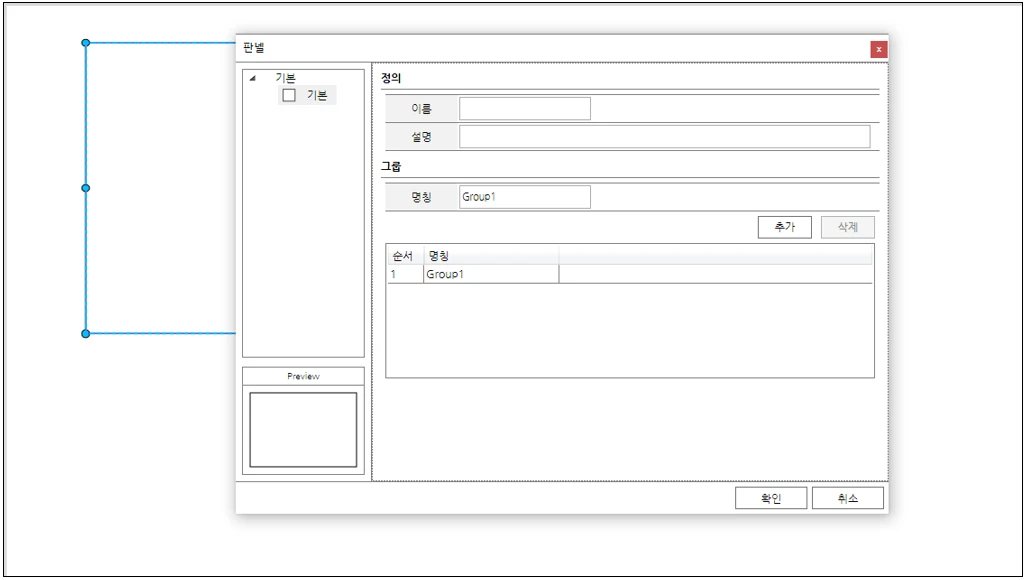Select the Group1 cell in the table
This screenshot has height=580, width=1026.
pyautogui.click(x=491, y=274)
